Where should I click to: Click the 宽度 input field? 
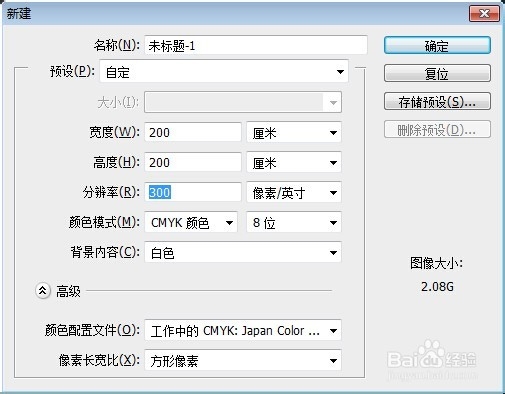pos(193,132)
